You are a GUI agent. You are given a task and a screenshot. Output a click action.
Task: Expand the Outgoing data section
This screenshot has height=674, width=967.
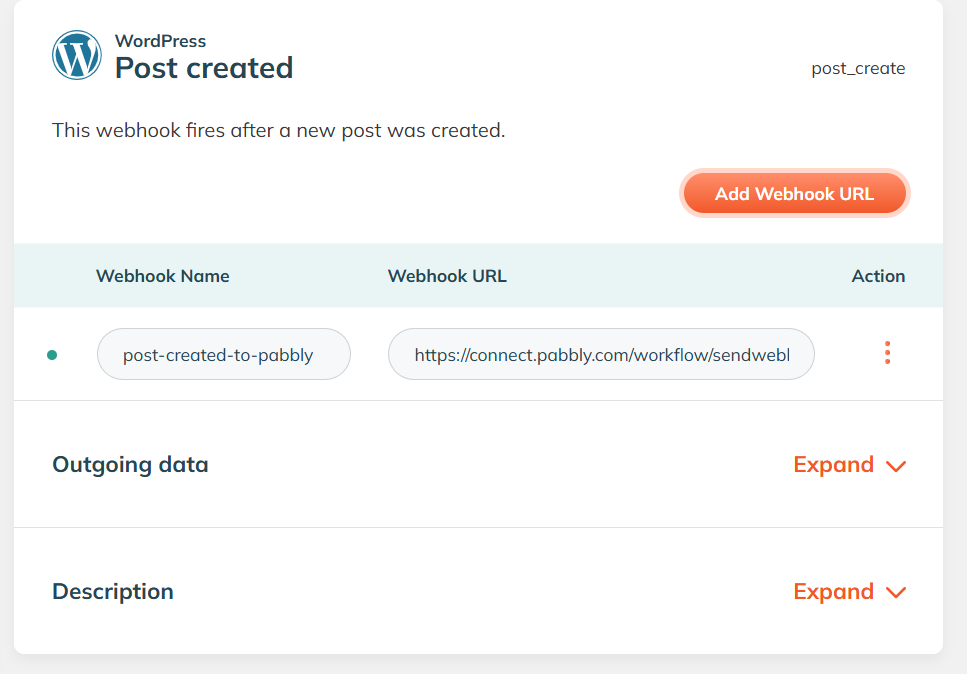point(849,464)
